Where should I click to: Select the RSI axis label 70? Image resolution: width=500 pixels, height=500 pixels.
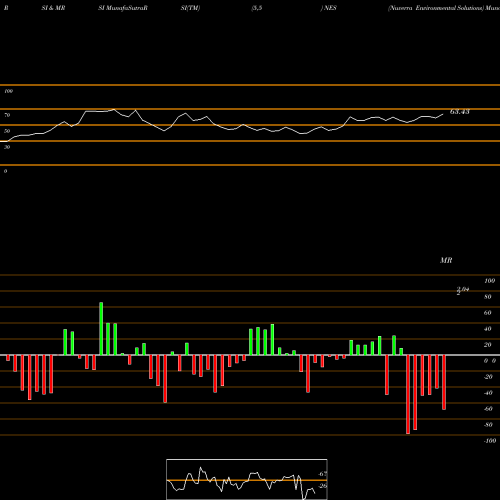pyautogui.click(x=7, y=115)
